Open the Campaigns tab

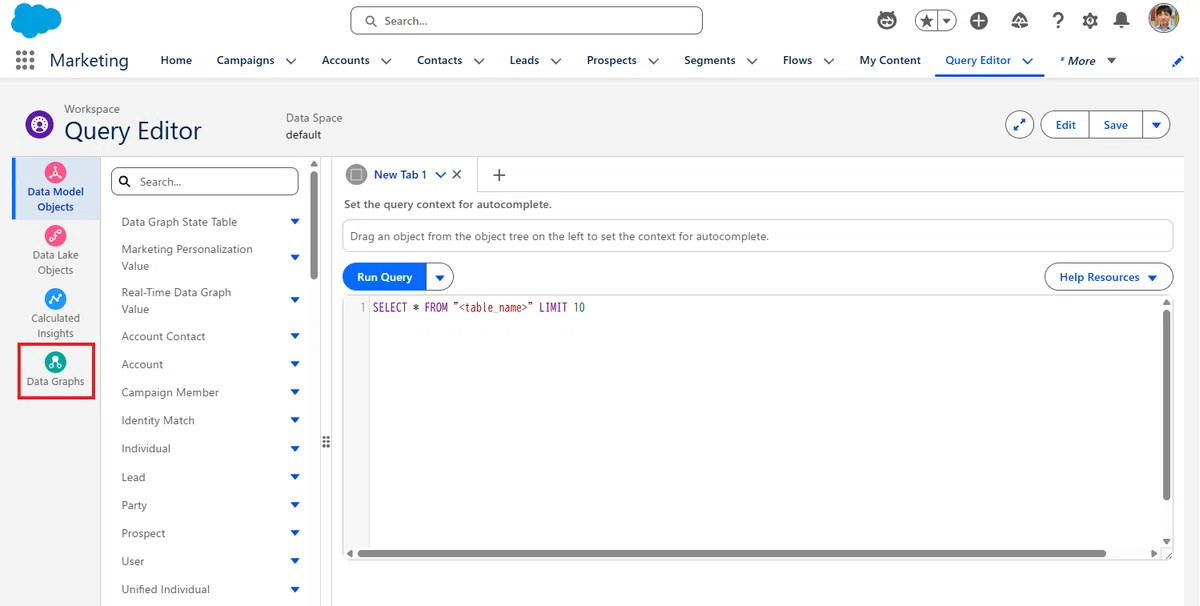coord(245,60)
